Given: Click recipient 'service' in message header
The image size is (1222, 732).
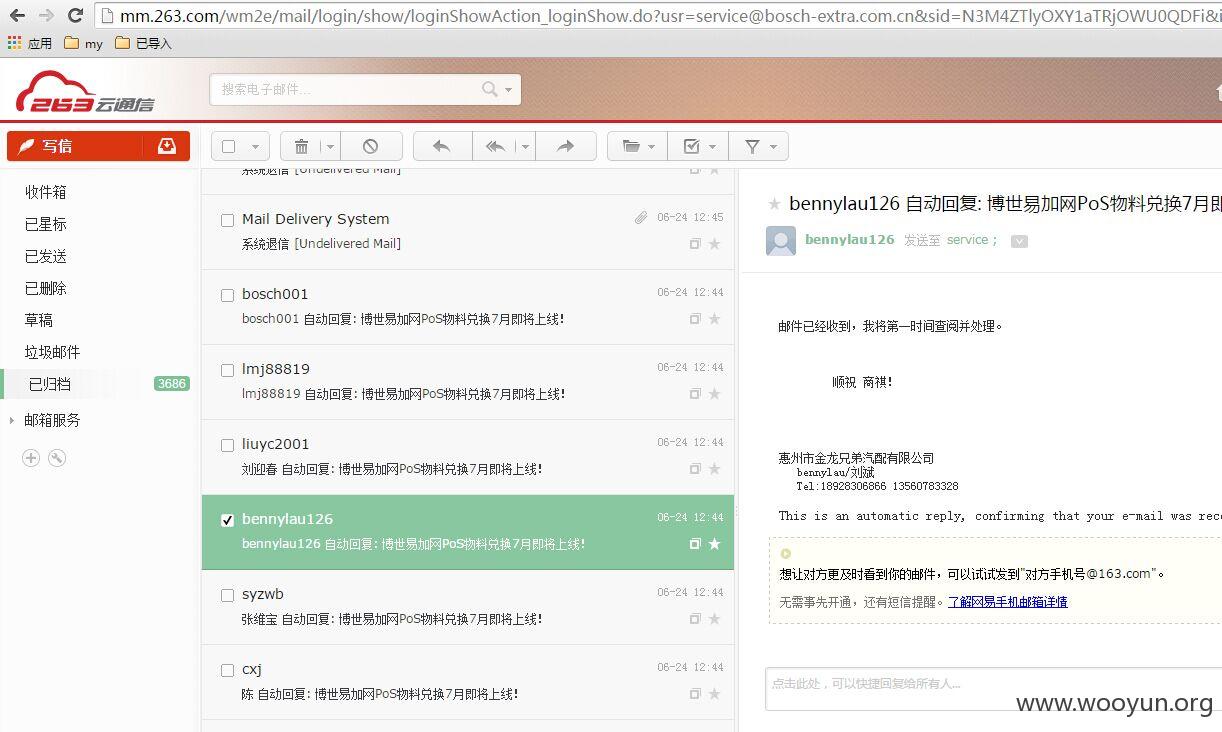Looking at the screenshot, I should [967, 240].
